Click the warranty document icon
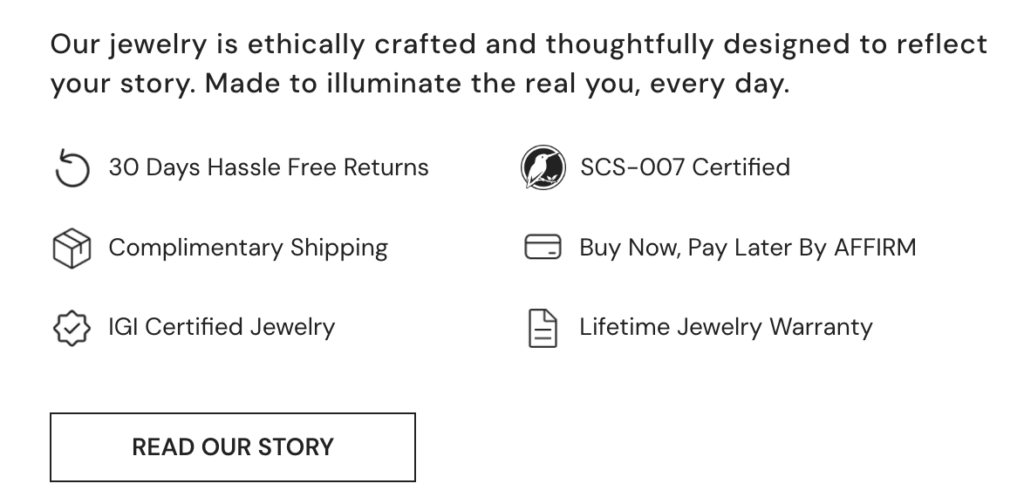The width and height of the screenshot is (1024, 504). click(542, 328)
